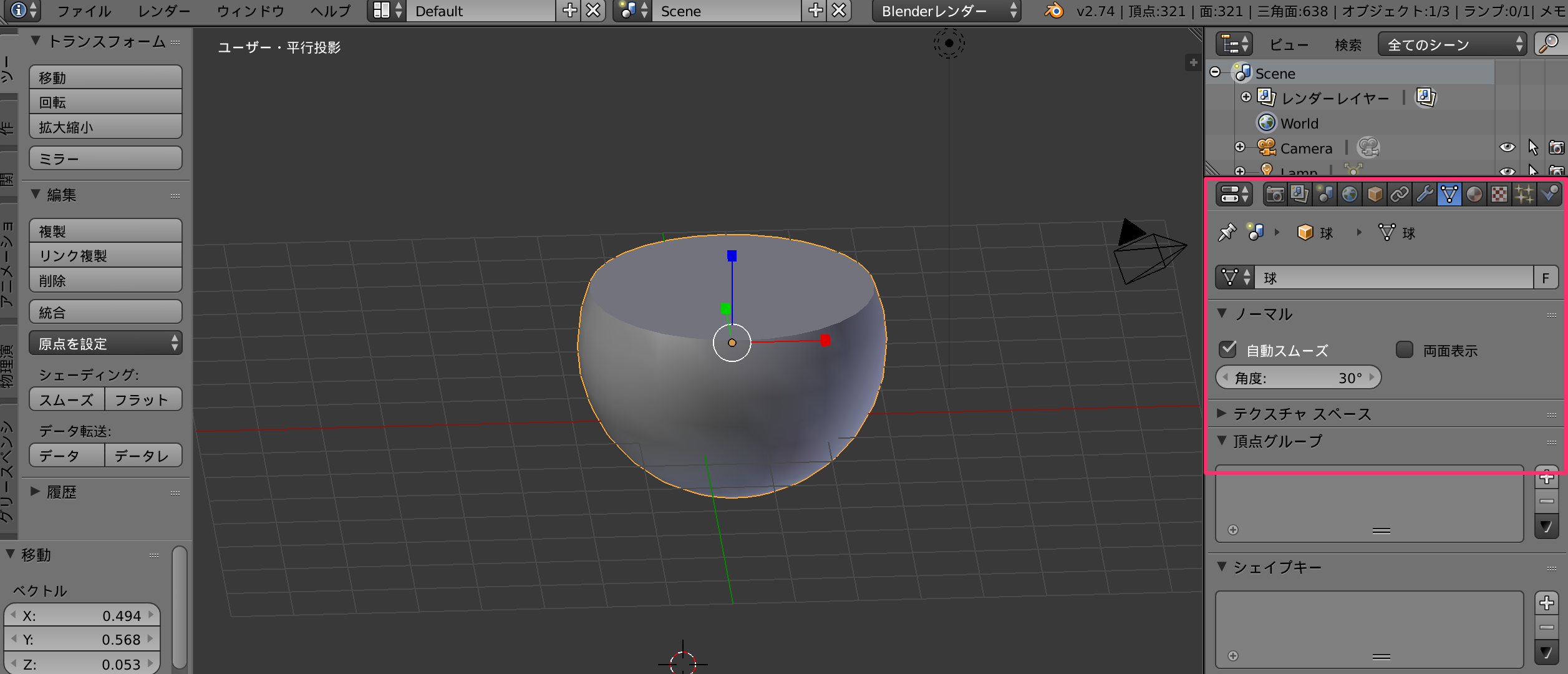1568x674 pixels.
Task: Open the Texture properties tab (checker icon)
Action: click(1499, 195)
